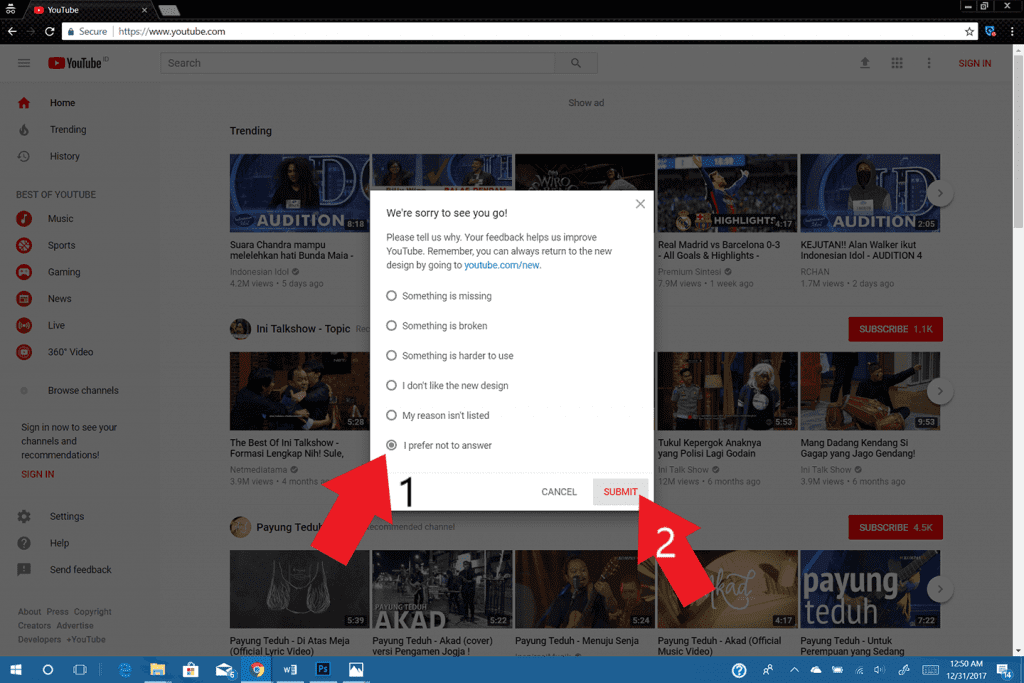Viewport: 1024px width, 683px height.
Task: Advance Payung Teduh row with right arrow
Action: [939, 589]
